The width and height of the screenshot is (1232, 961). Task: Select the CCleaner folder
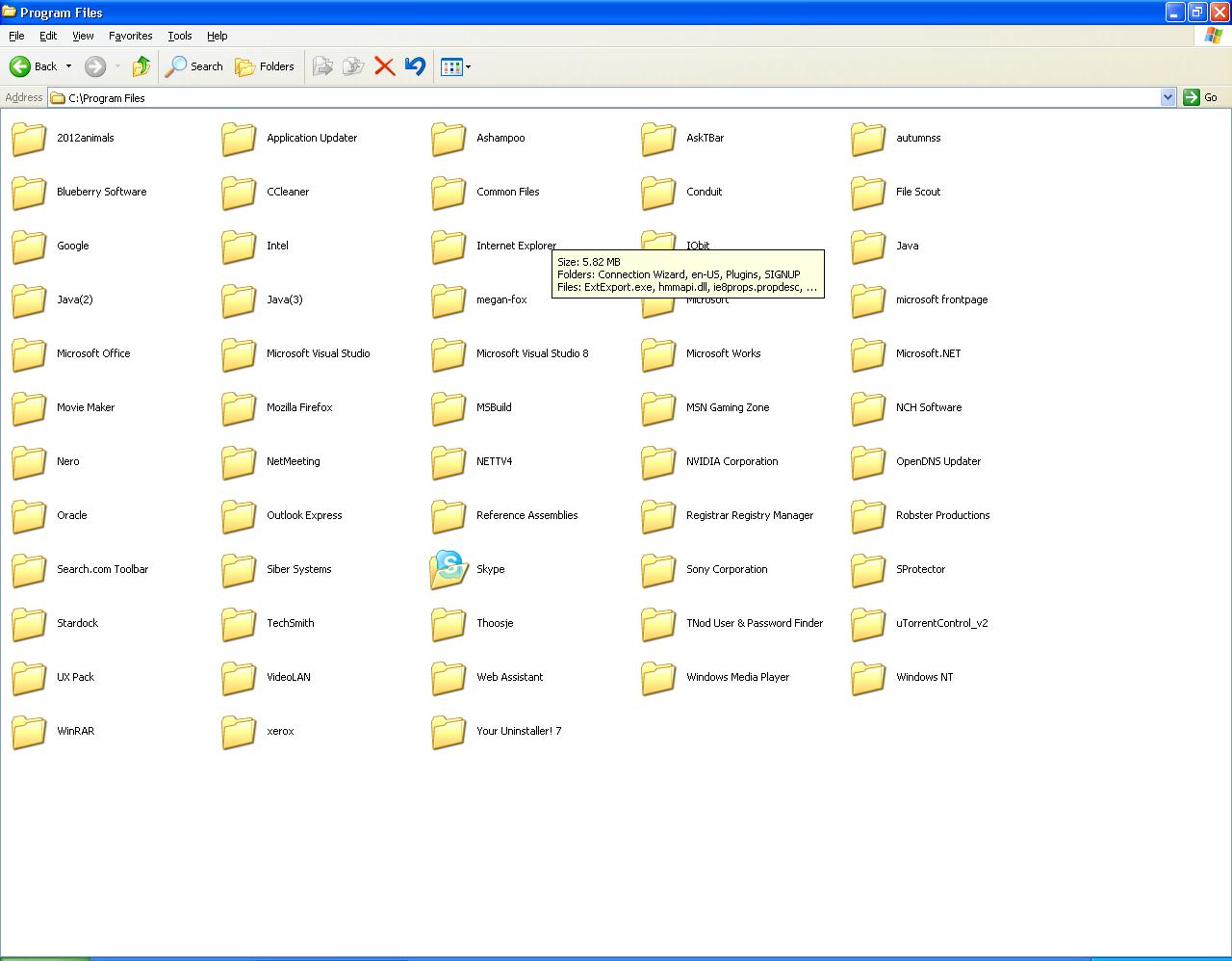pos(266,192)
